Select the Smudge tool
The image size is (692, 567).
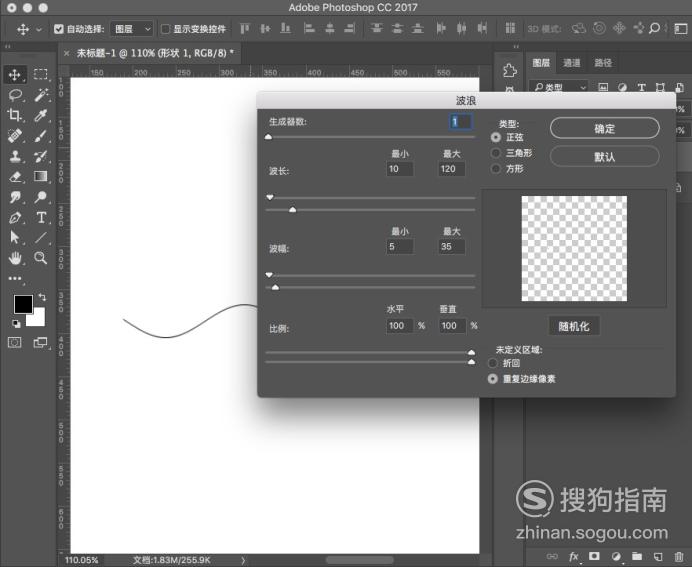(15, 197)
